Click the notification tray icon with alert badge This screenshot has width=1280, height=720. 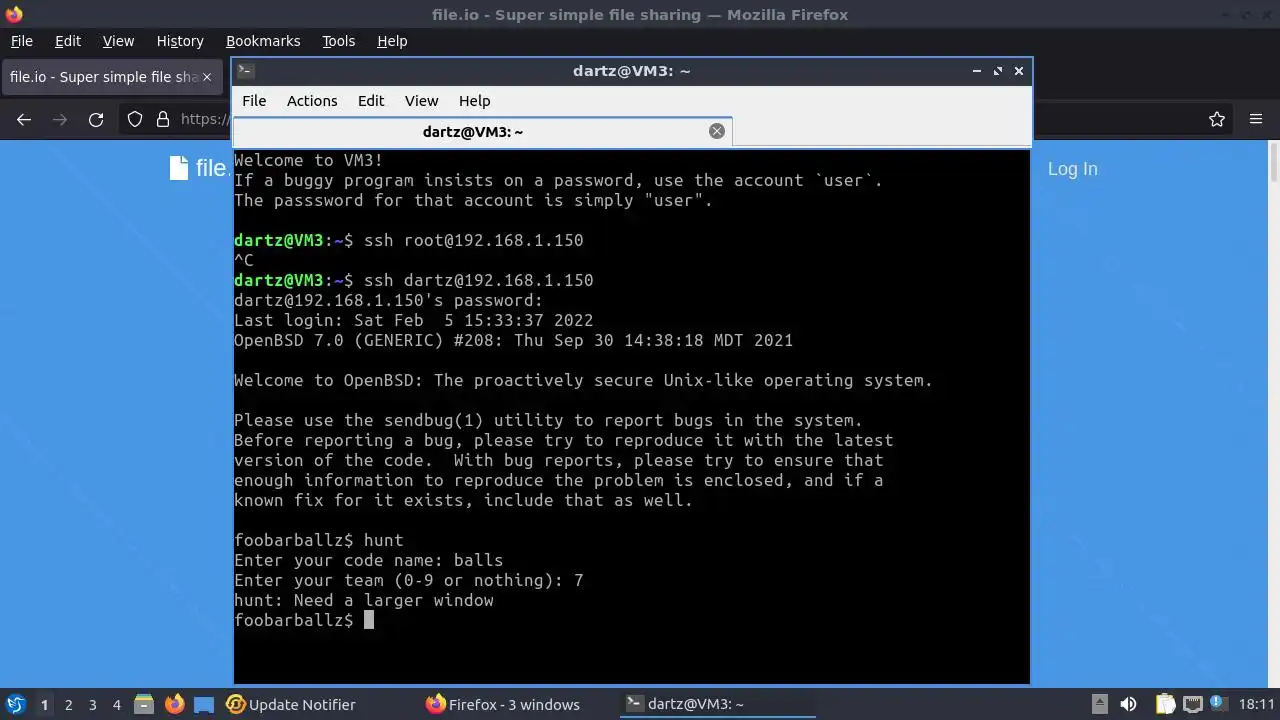click(x=1219, y=704)
